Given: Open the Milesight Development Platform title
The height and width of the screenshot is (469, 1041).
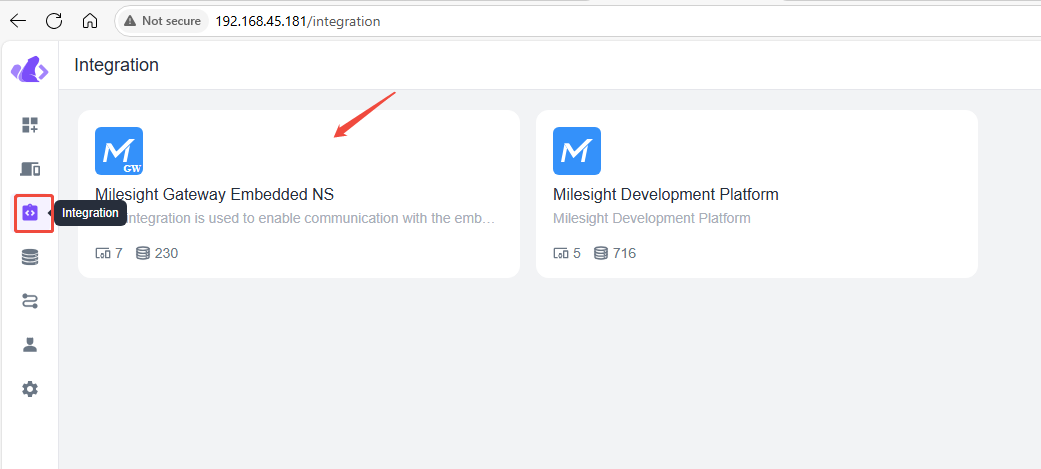Looking at the screenshot, I should 666,195.
